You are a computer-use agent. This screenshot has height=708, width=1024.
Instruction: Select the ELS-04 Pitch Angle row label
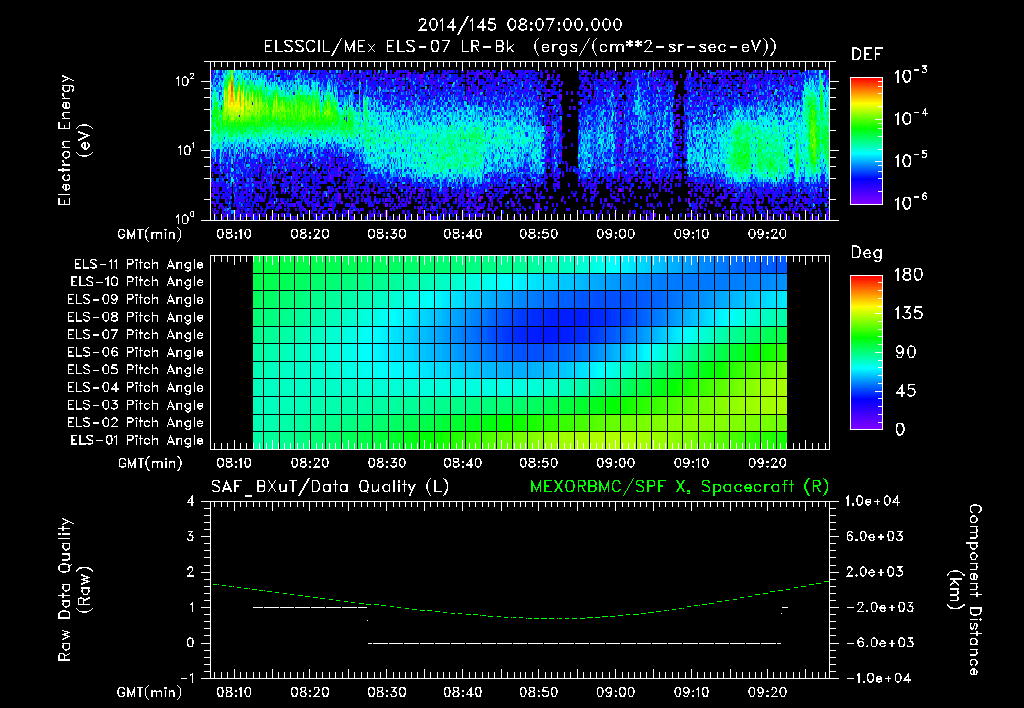click(x=136, y=388)
